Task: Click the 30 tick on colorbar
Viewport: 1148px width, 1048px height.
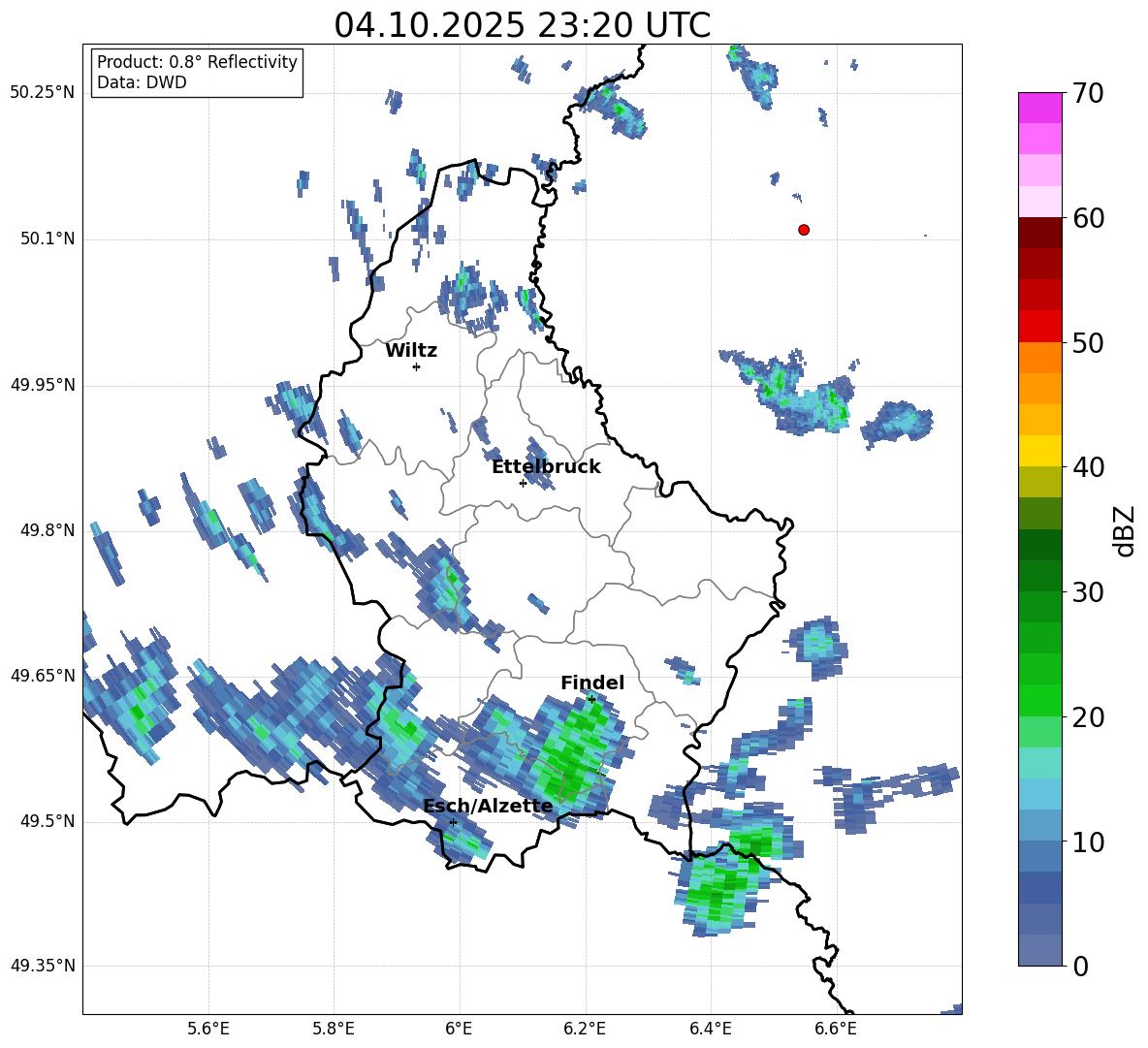Action: pos(1088,592)
